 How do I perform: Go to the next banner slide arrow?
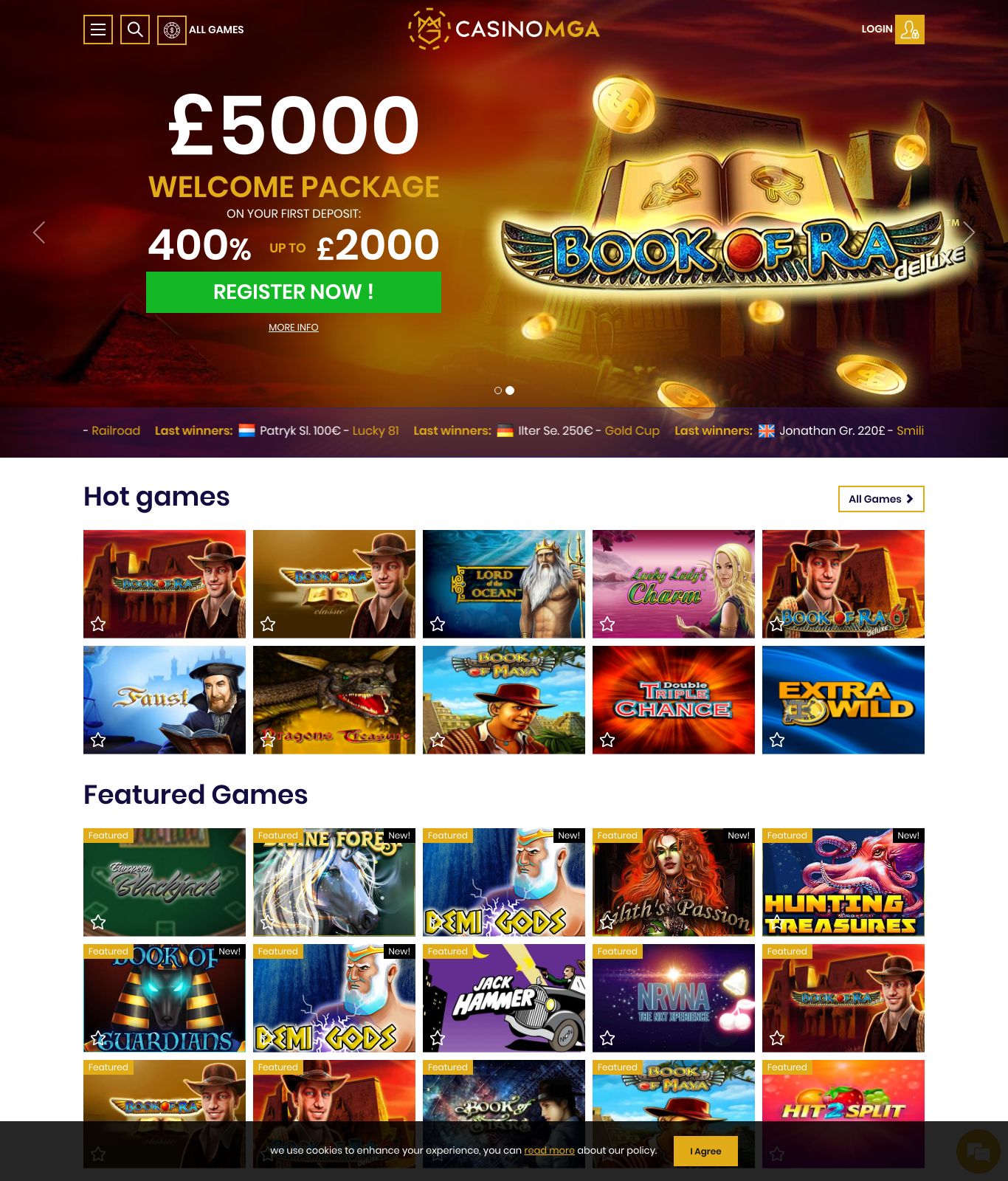[x=969, y=233]
